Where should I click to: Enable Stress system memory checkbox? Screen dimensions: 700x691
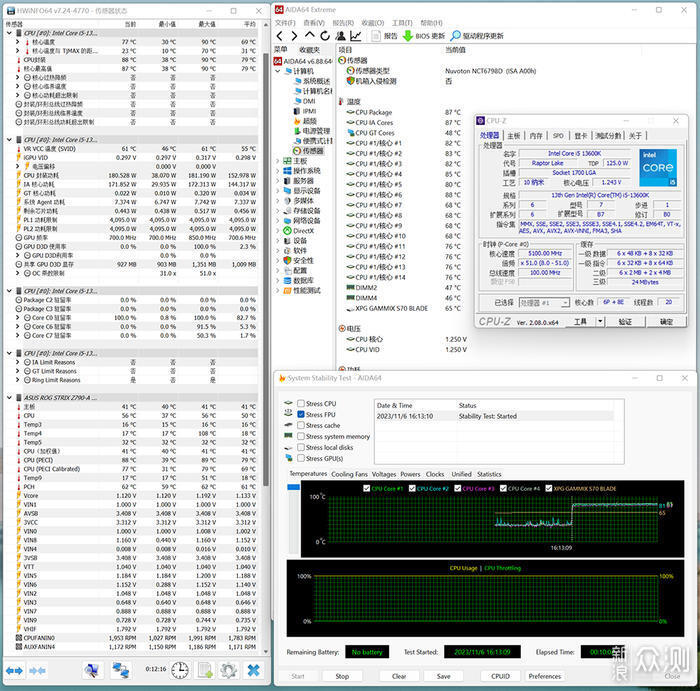pos(301,437)
